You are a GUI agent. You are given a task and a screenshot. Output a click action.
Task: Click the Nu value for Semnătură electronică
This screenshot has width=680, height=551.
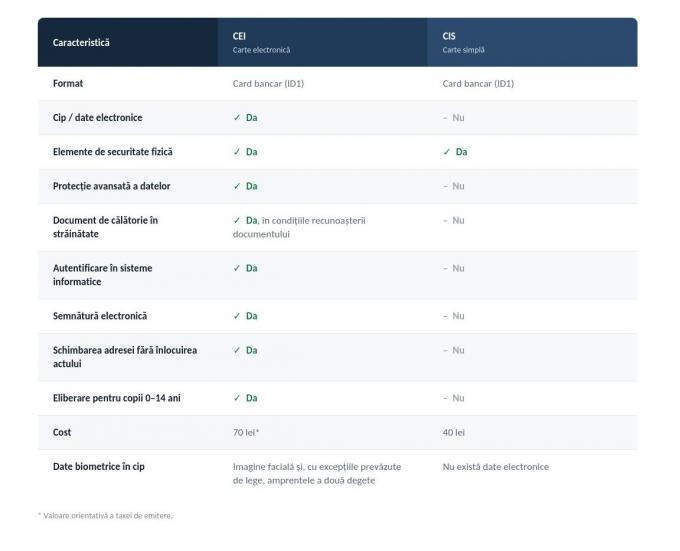(458, 316)
